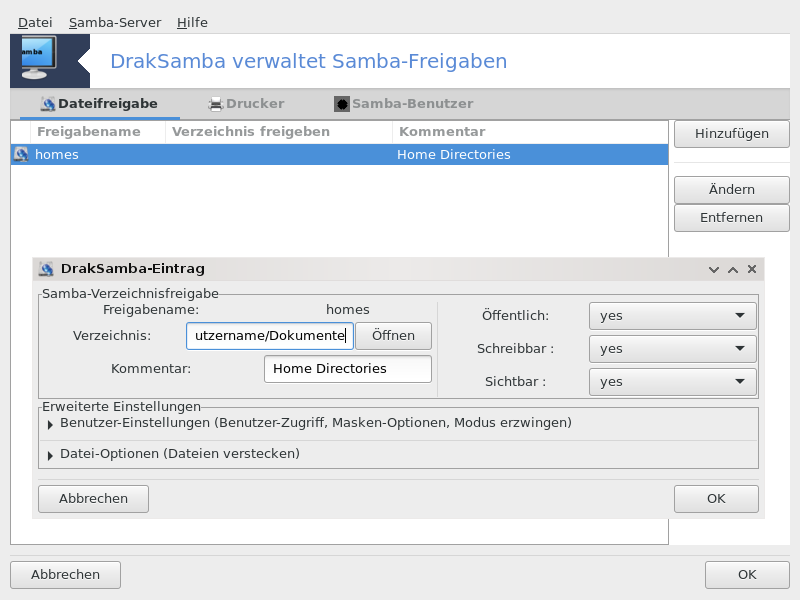Click the Home Directories comment cell
This screenshot has height=600, width=800.
click(454, 155)
